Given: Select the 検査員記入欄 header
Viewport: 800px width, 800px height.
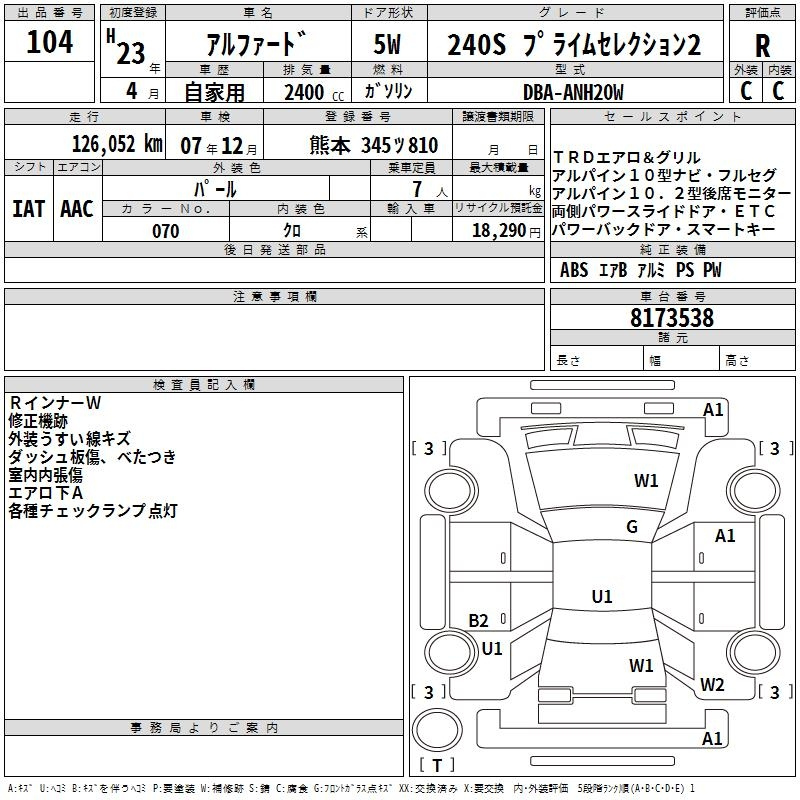Looking at the screenshot, I should 204,385.
